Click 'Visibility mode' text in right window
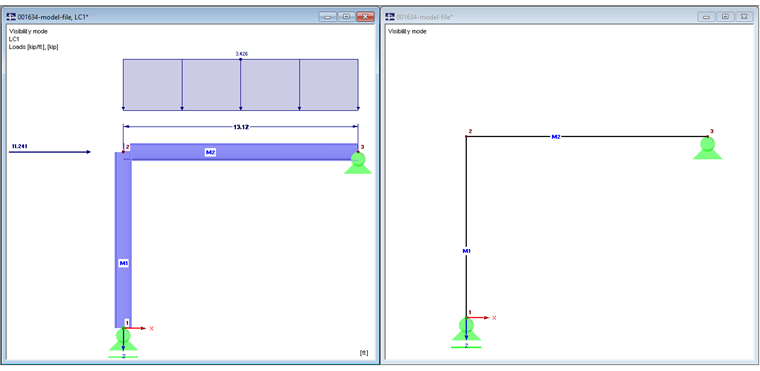This screenshot has height=371, width=760. [407, 32]
